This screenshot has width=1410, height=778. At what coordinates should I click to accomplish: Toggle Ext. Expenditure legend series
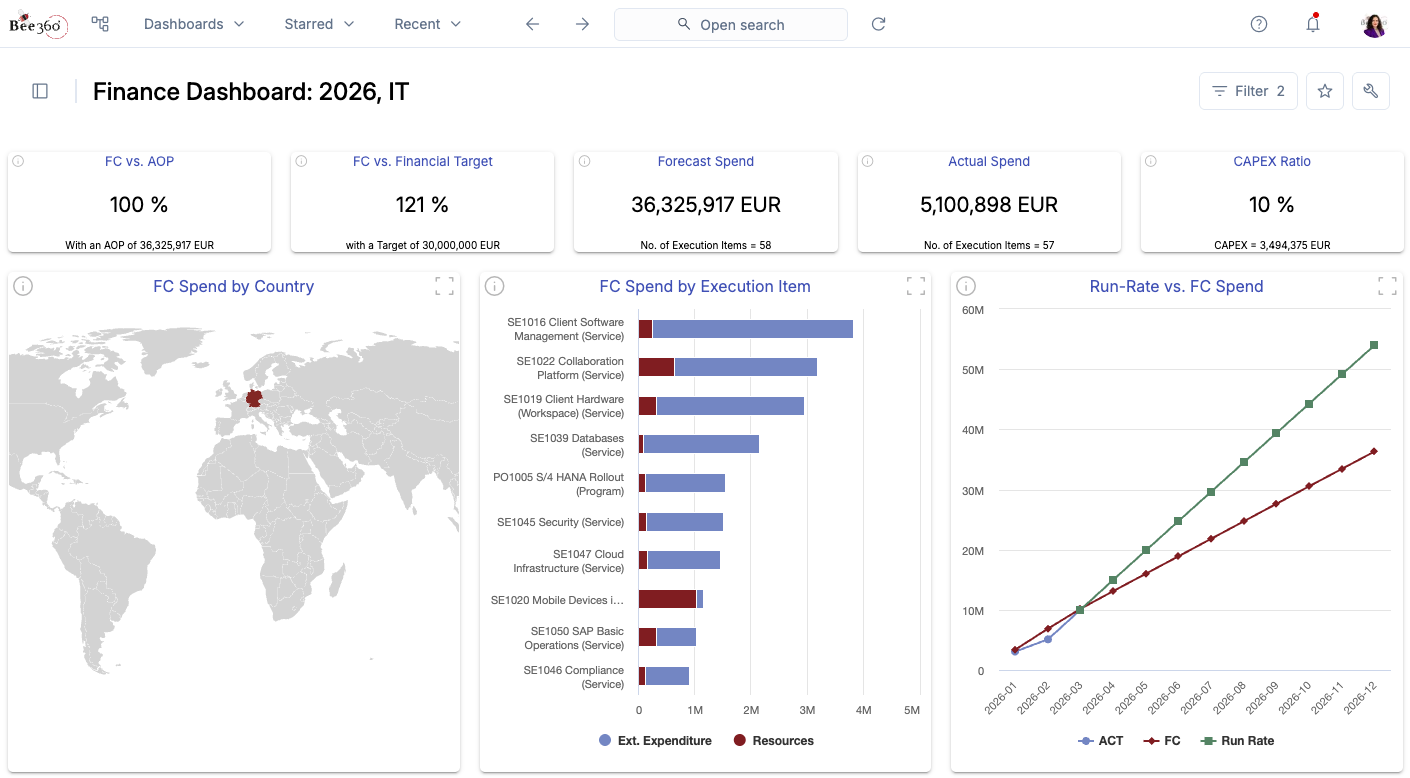point(655,741)
